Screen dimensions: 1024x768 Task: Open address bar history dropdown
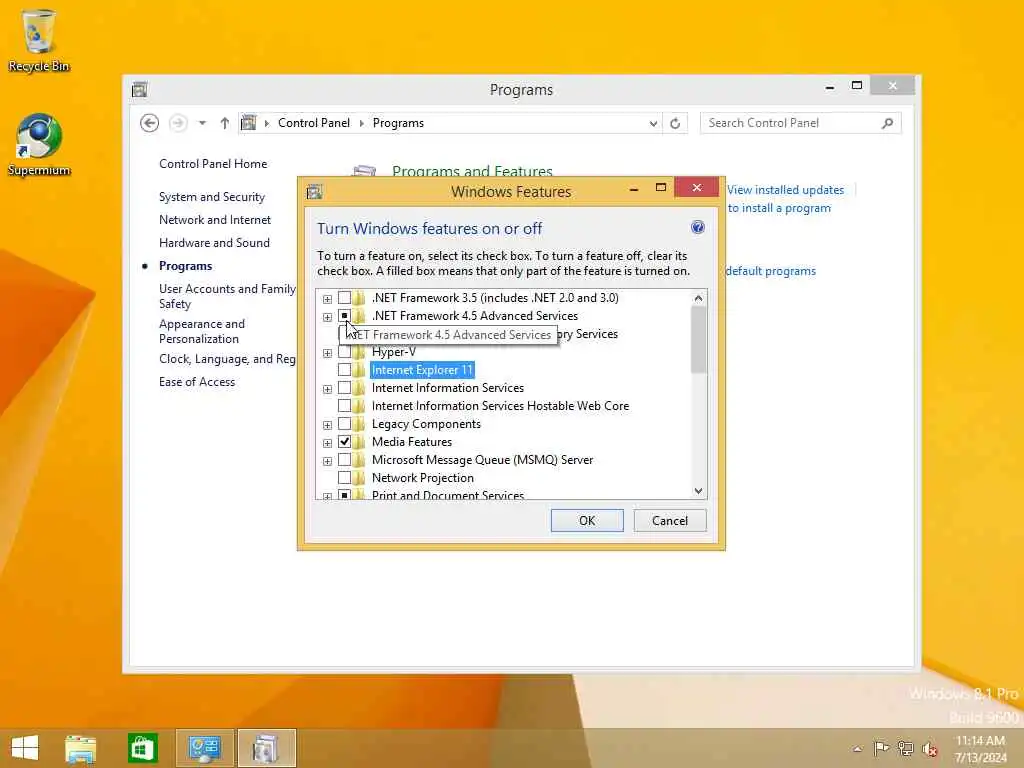coord(653,123)
